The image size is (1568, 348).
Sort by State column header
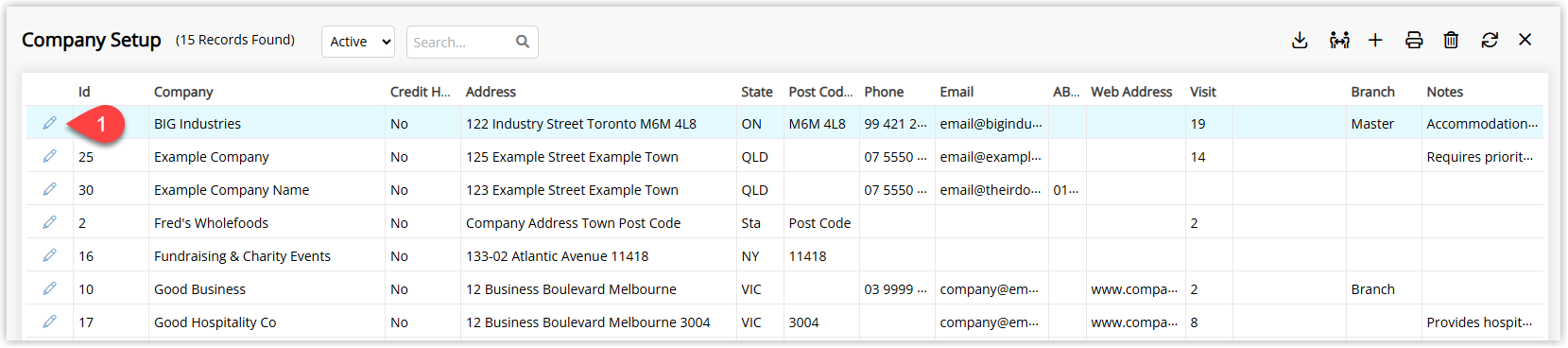(x=757, y=92)
